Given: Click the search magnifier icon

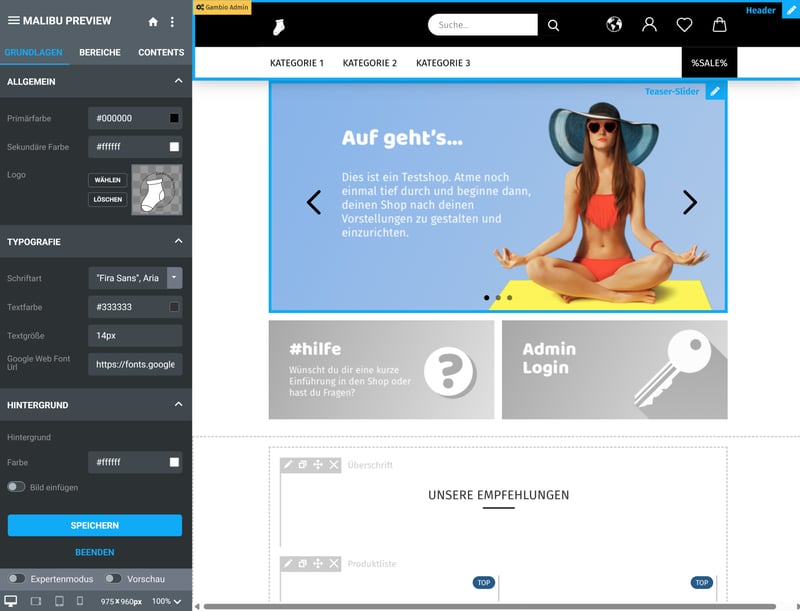Looking at the screenshot, I should 554,25.
